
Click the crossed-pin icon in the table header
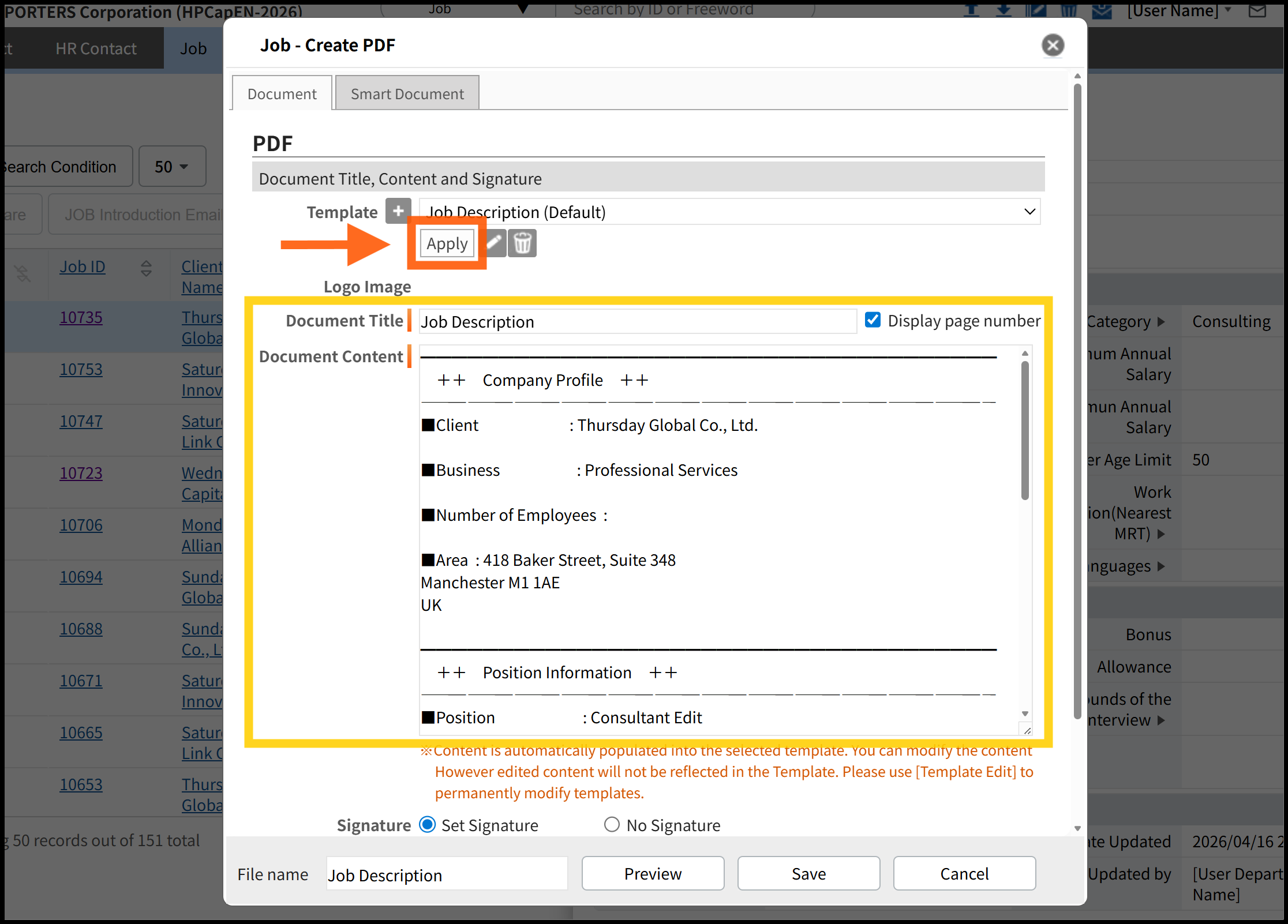click(x=23, y=273)
